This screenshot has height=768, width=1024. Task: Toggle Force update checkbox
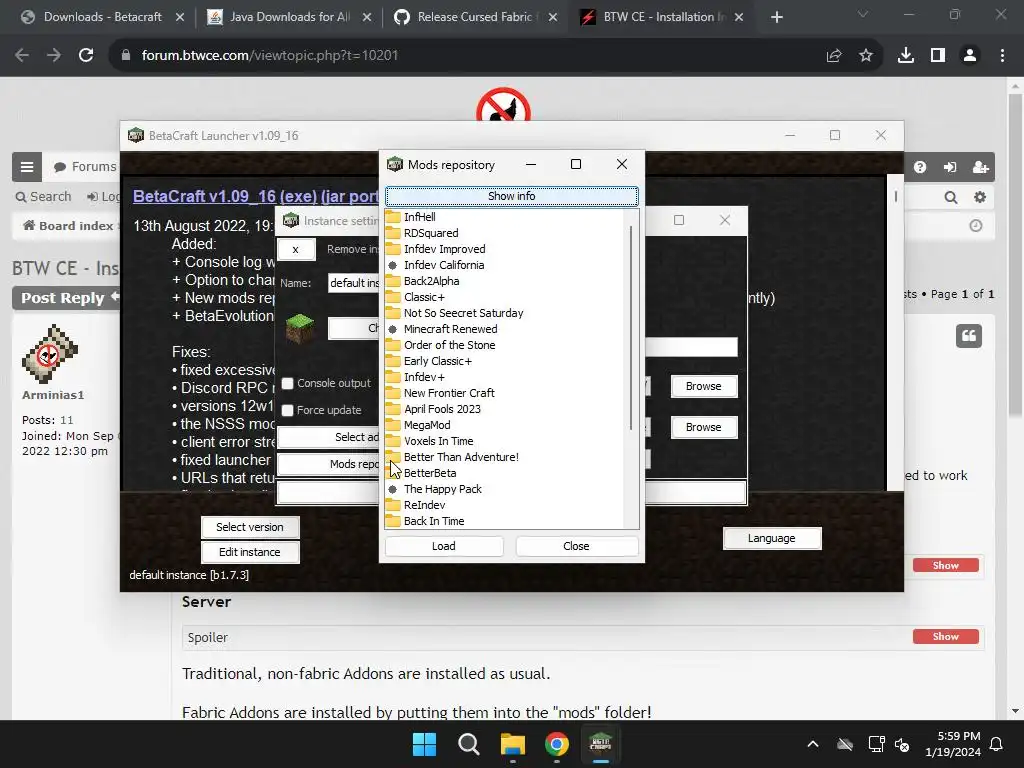pyautogui.click(x=287, y=410)
